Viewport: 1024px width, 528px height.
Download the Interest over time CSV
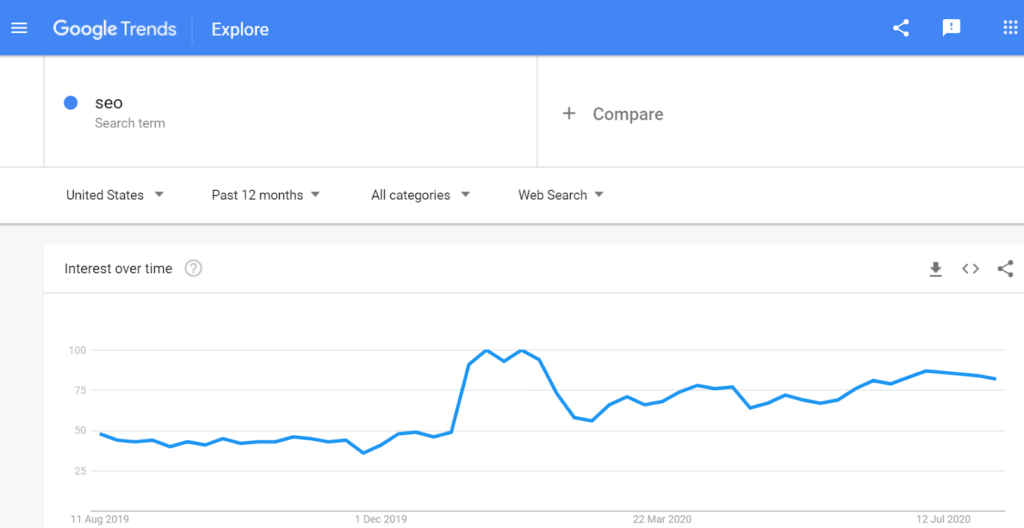(x=935, y=268)
